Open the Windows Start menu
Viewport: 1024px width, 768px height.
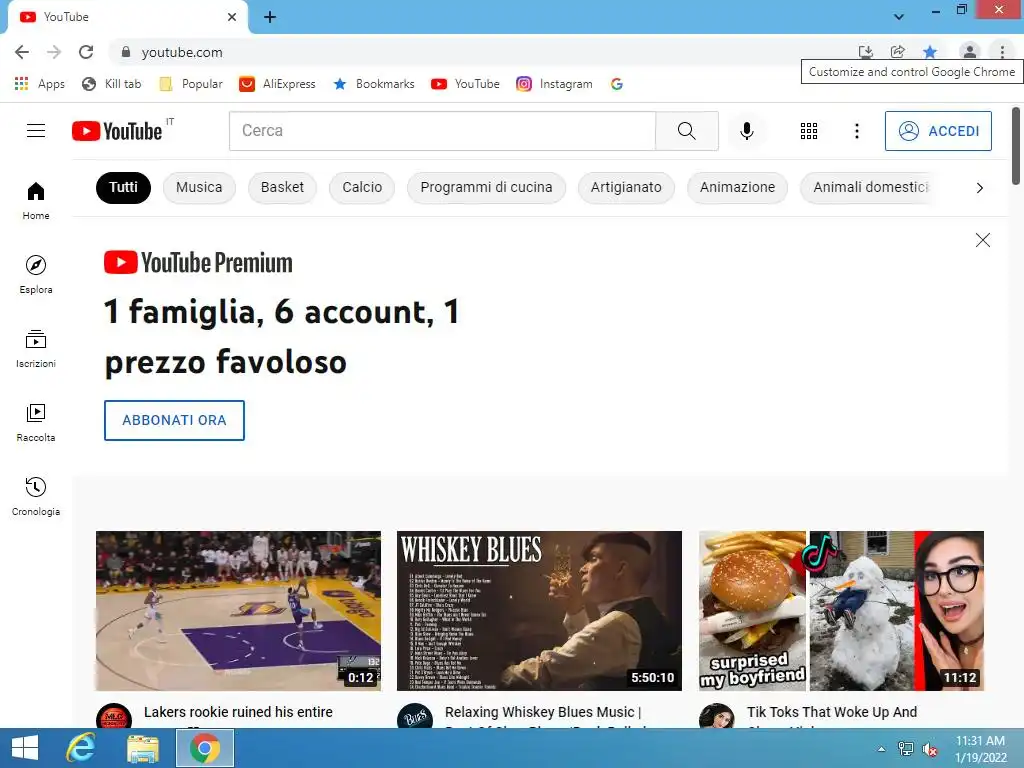click(x=25, y=748)
